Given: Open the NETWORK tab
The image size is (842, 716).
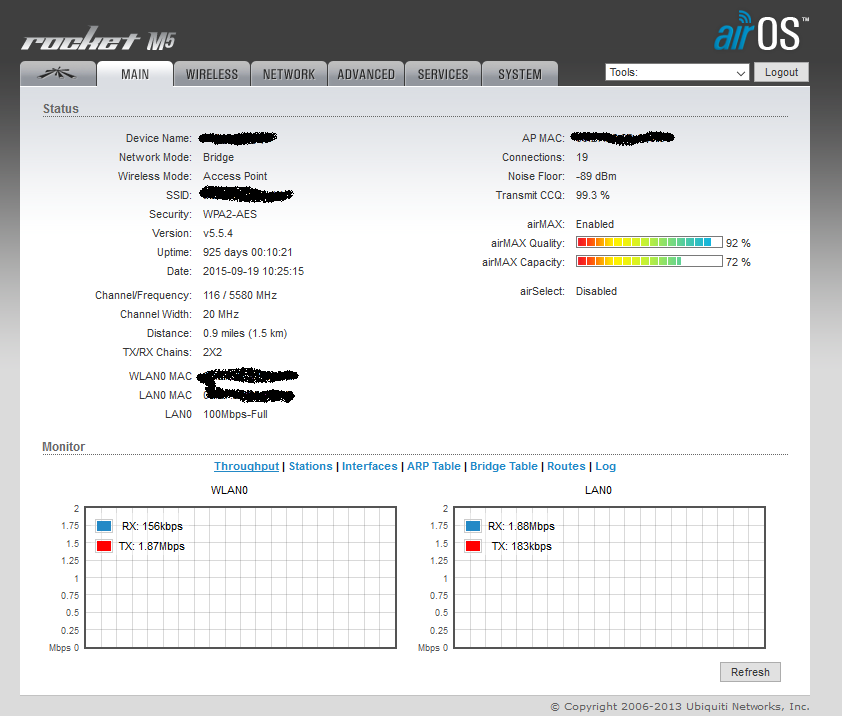Looking at the screenshot, I should 288,74.
